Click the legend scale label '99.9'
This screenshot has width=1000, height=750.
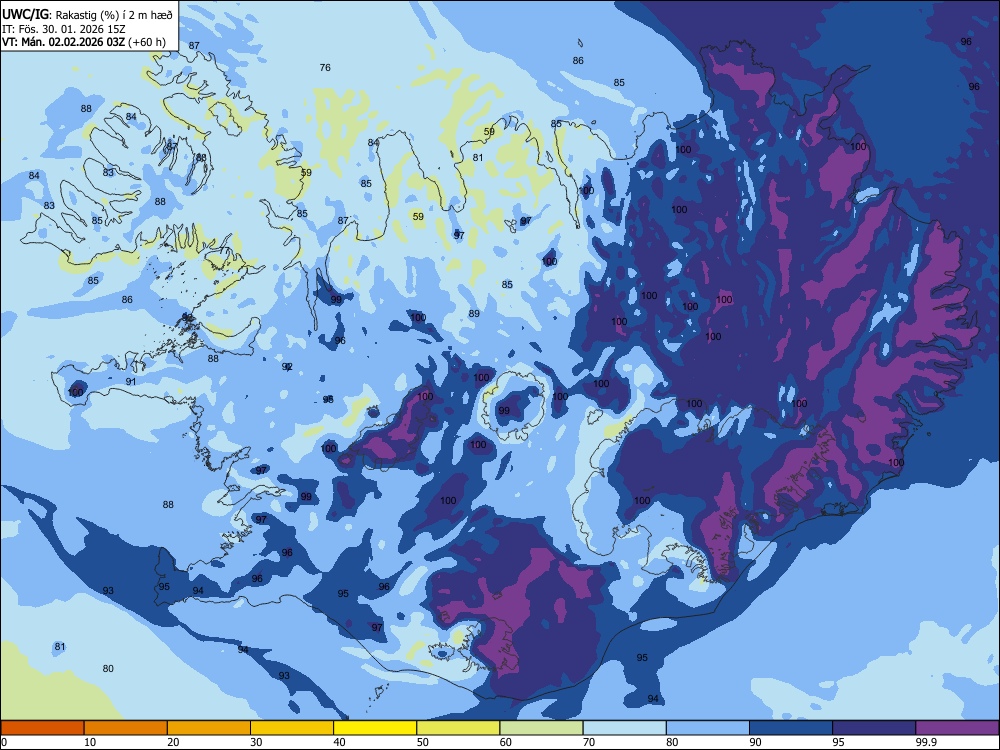coord(926,742)
